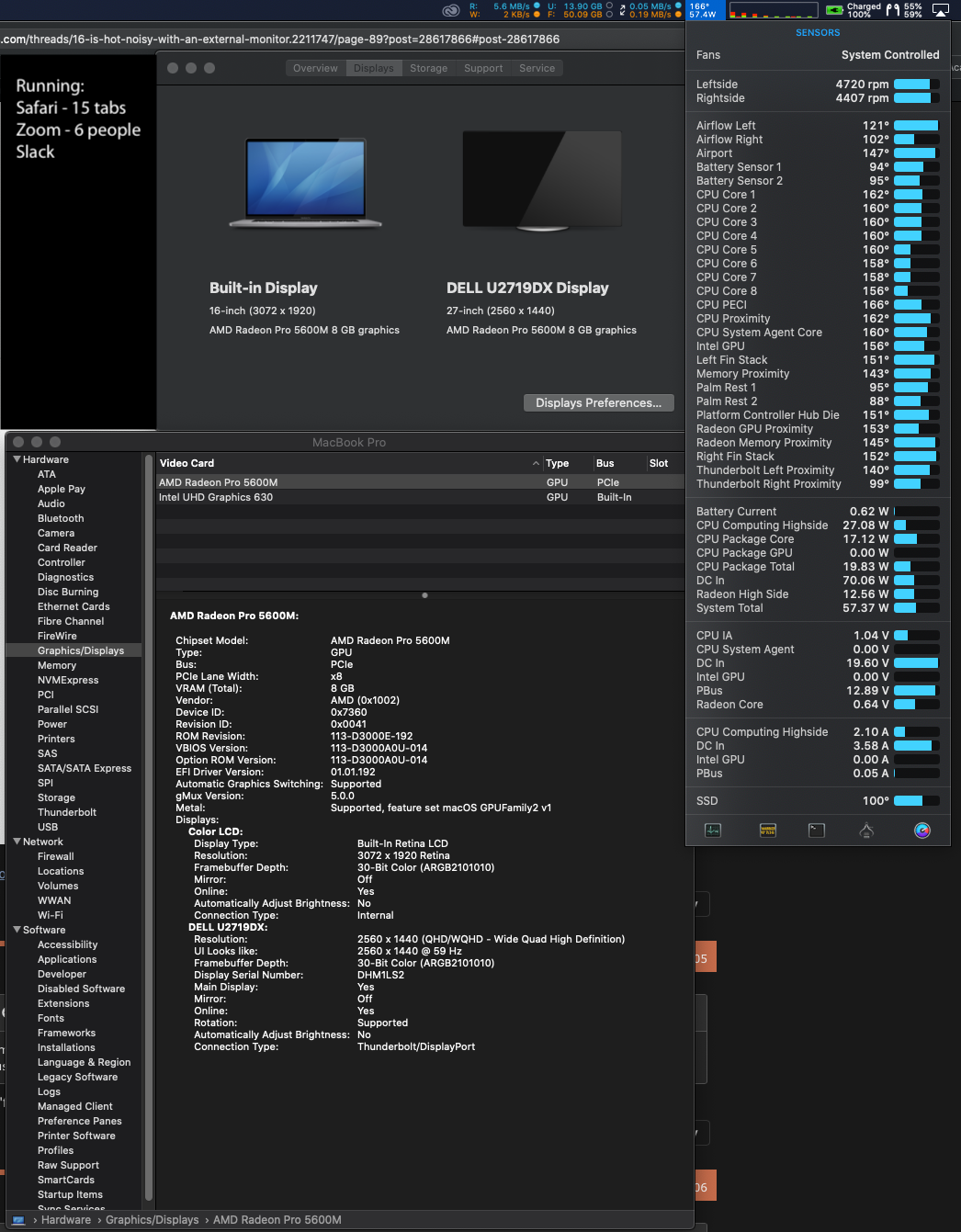Select Bluetooth in the Hardware list
This screenshot has width=961, height=1232.
point(61,518)
